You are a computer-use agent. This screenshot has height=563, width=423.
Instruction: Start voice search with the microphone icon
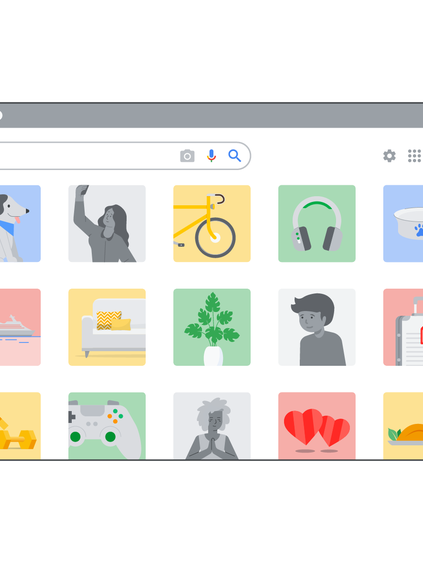click(x=212, y=155)
